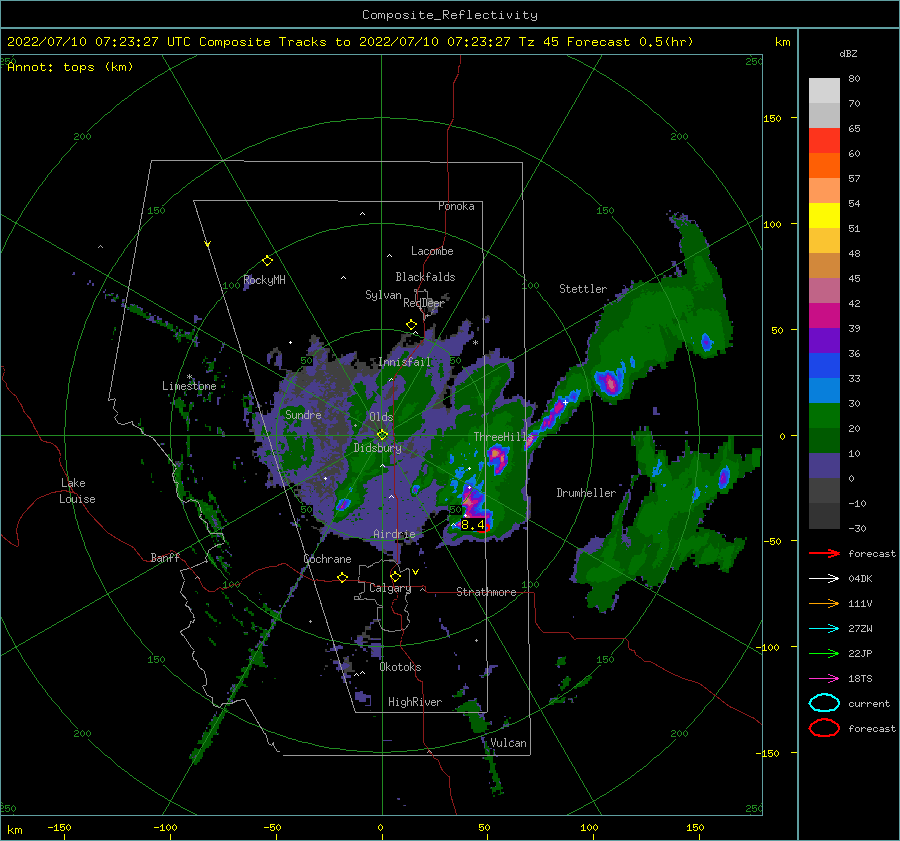Click the purple swatch between 39 and 36 dBZ
The image size is (900, 841).
click(824, 340)
